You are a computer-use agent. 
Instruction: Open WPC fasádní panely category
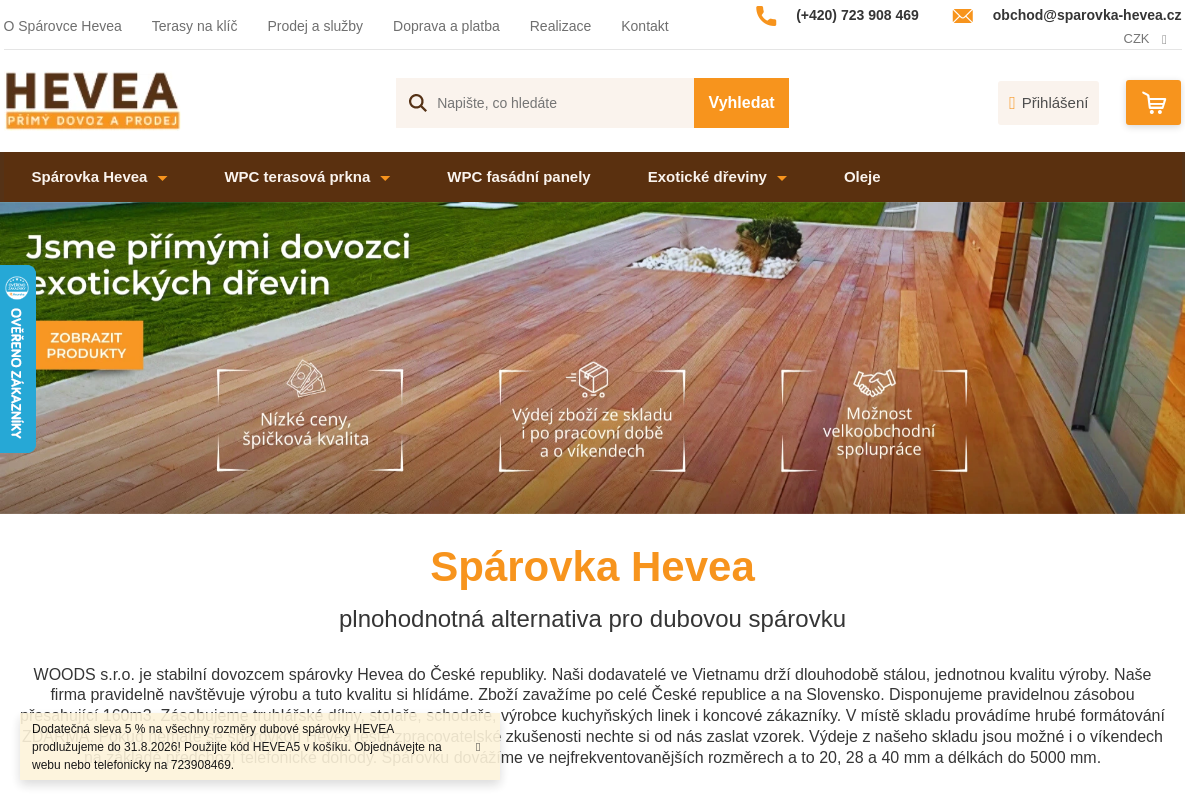pos(519,177)
